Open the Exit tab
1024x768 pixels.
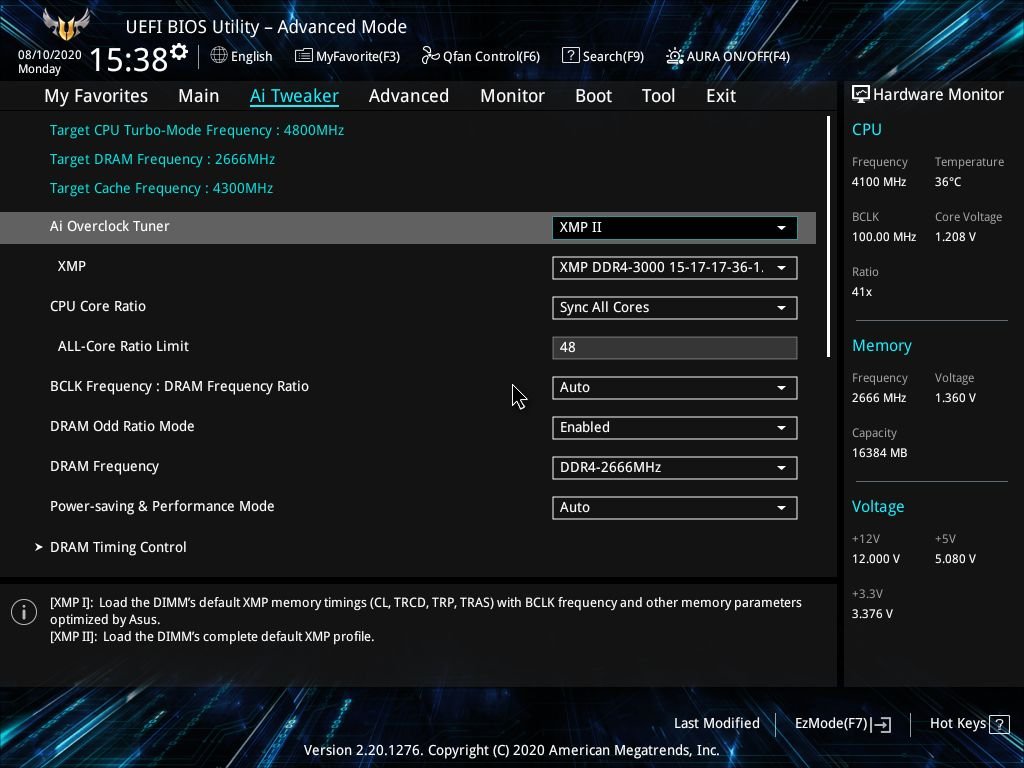pos(721,96)
